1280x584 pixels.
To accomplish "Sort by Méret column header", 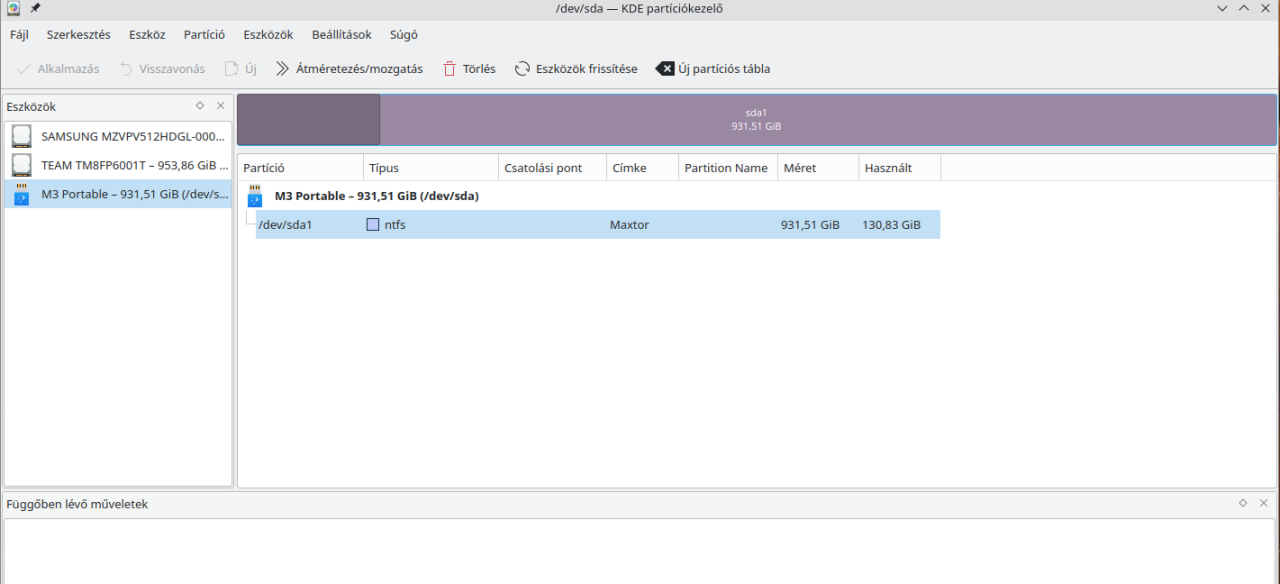I will [818, 168].
